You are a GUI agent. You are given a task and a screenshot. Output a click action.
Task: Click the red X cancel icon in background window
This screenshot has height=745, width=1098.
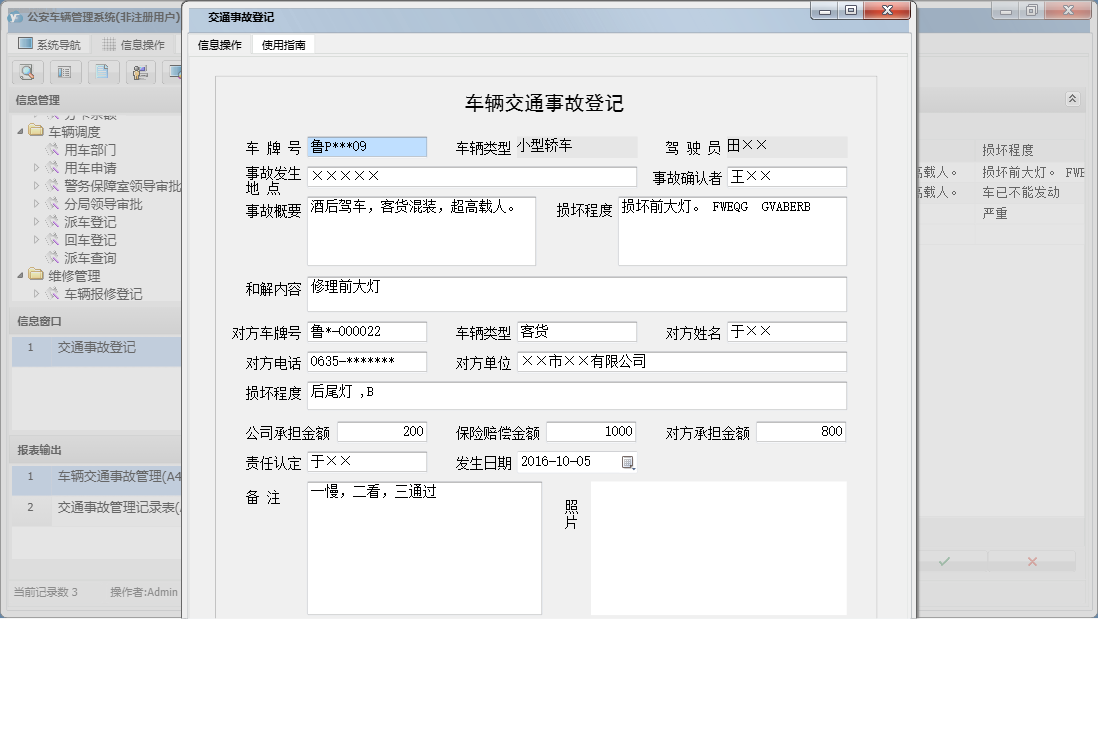pyautogui.click(x=1032, y=562)
